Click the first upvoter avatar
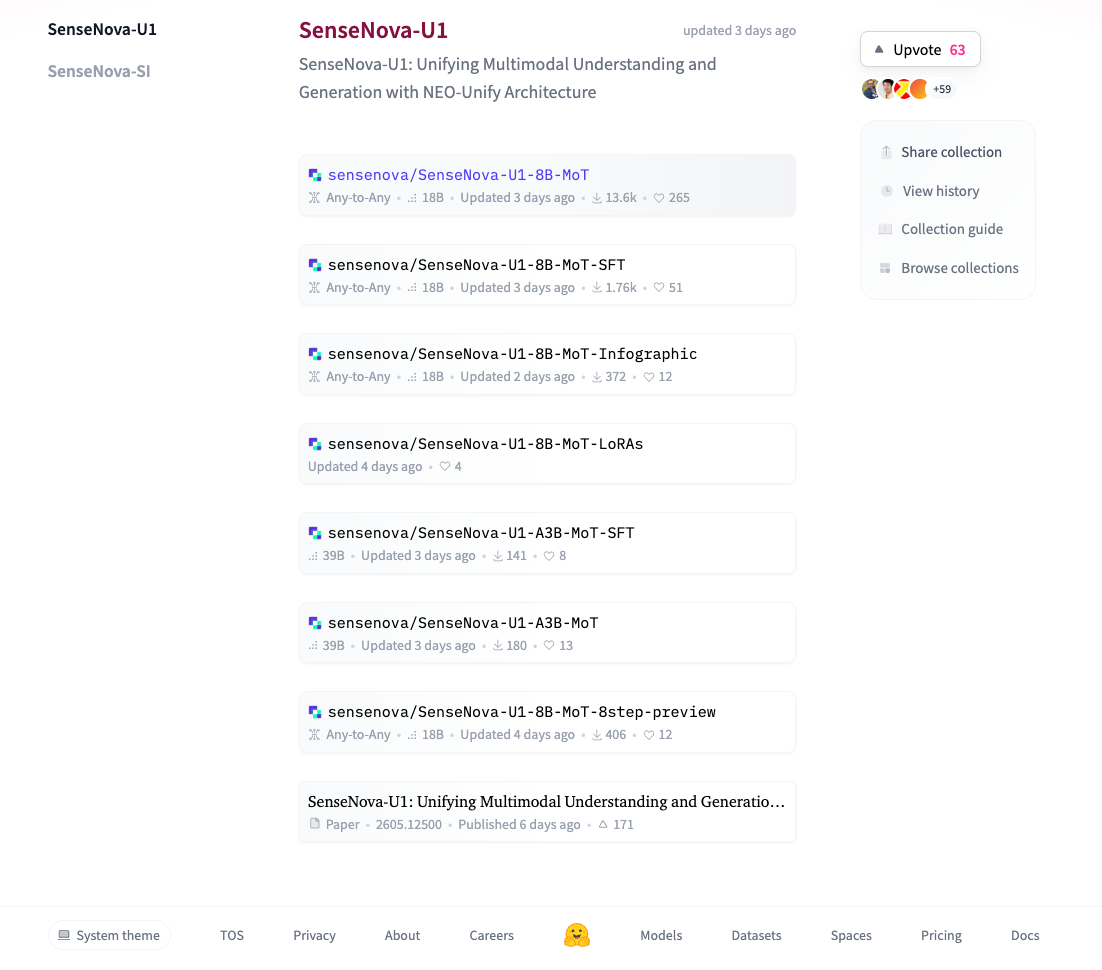This screenshot has height=970, width=1102. (871, 89)
